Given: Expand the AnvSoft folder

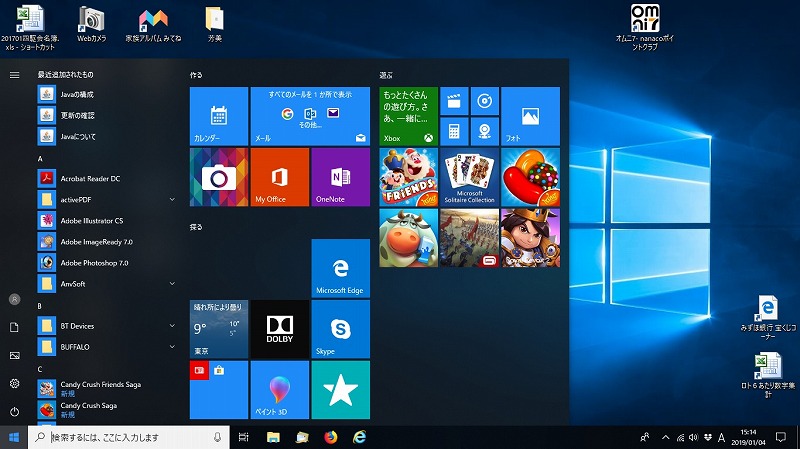Looking at the screenshot, I should 107,284.
